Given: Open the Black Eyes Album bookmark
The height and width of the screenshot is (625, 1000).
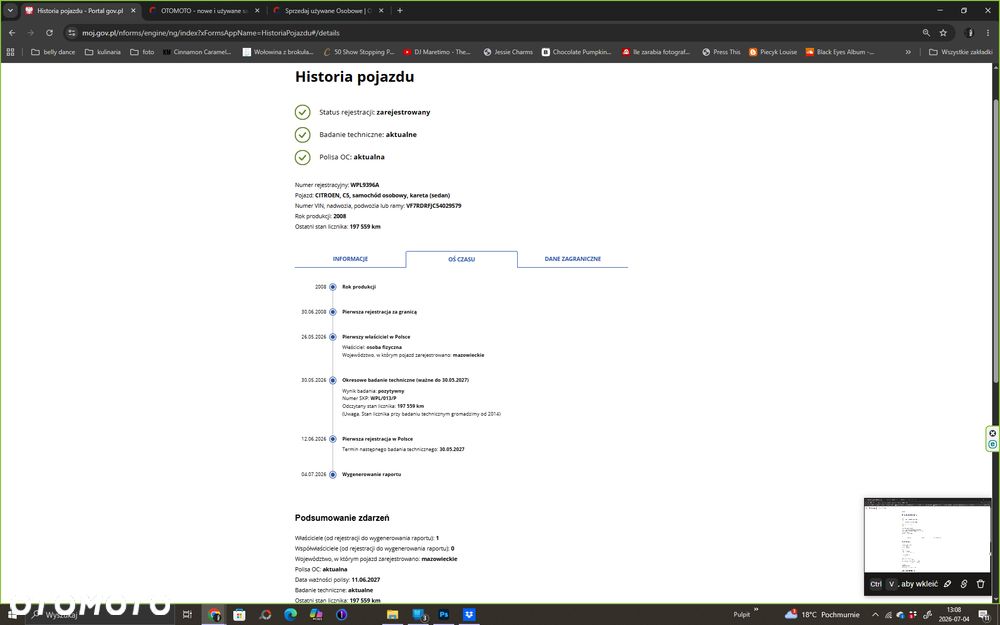Looking at the screenshot, I should tap(840, 52).
